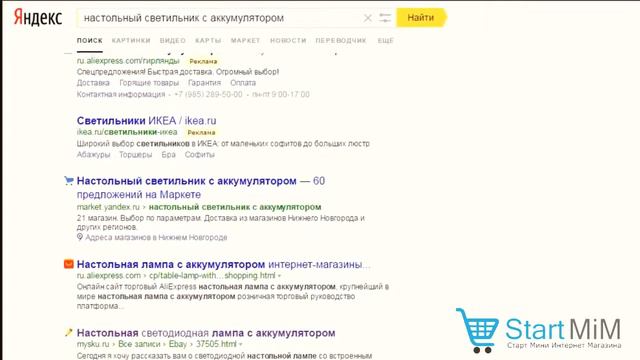640x360 pixels.
Task: Switch to the Карты tab
Action: tap(208, 40)
